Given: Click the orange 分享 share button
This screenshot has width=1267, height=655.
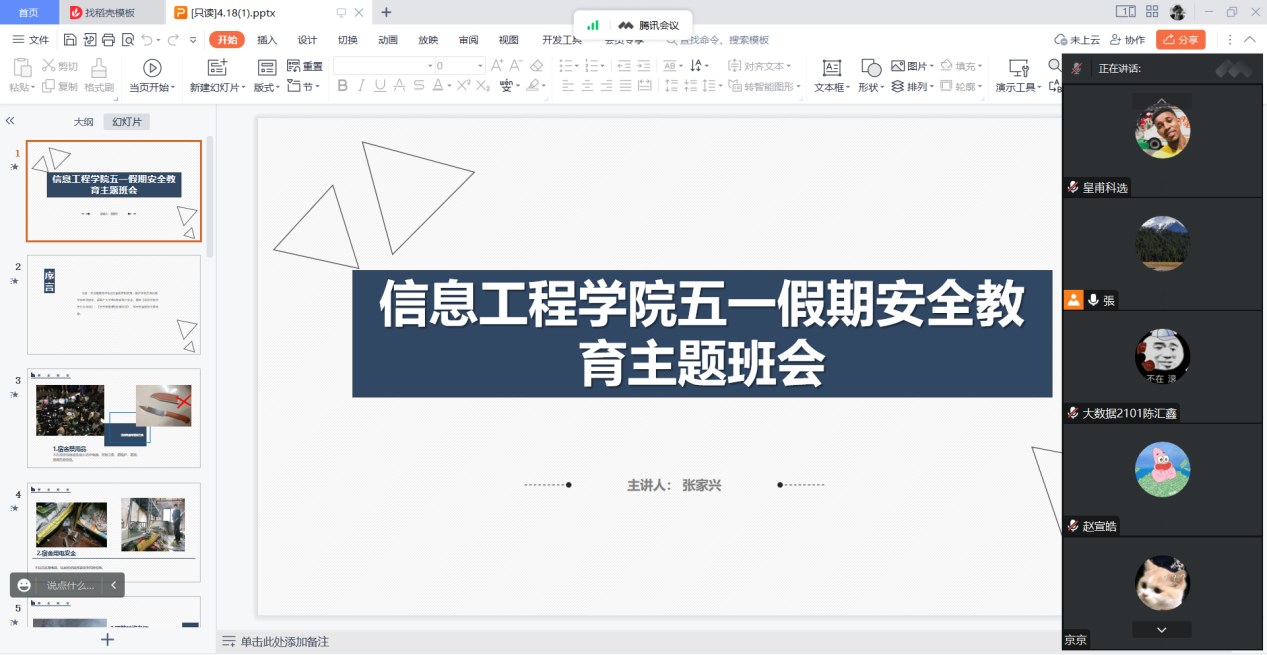Looking at the screenshot, I should 1180,40.
